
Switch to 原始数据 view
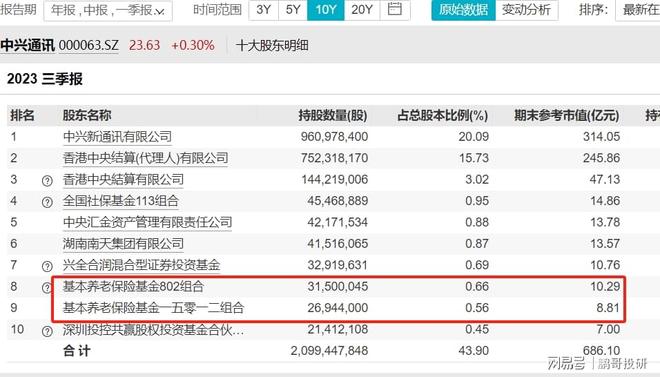[x=463, y=9]
